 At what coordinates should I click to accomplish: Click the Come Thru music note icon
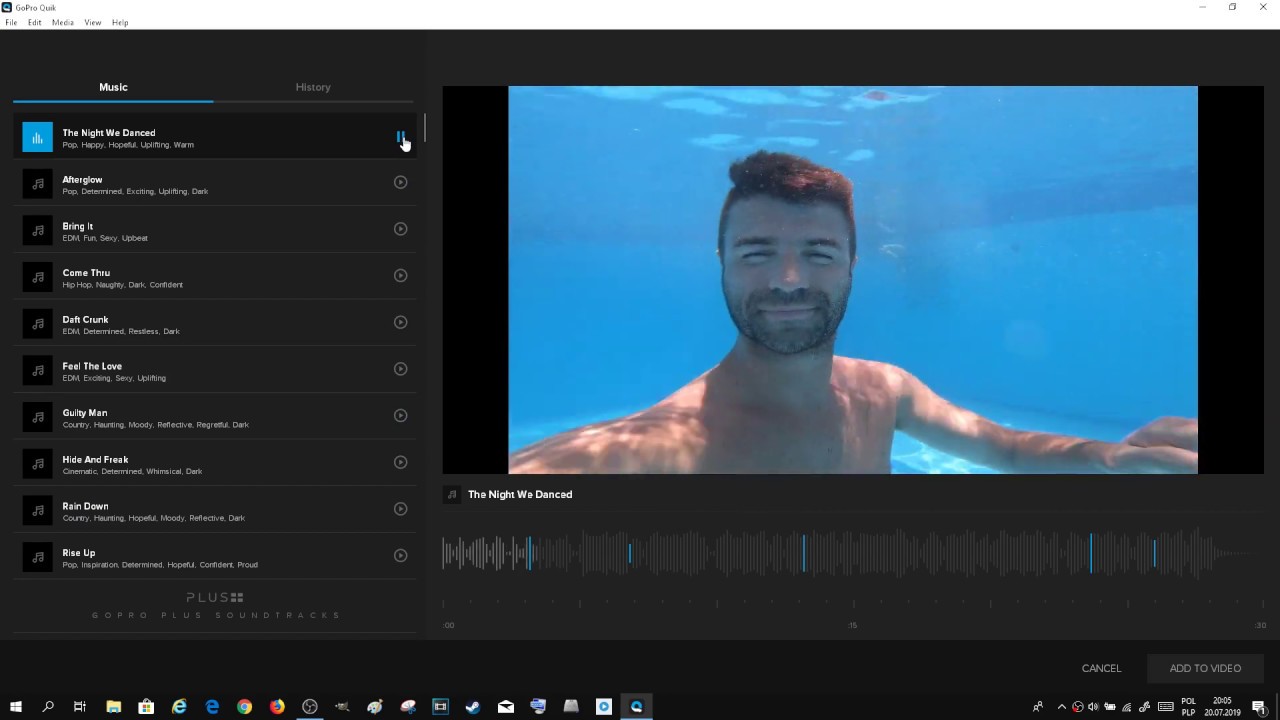point(37,277)
